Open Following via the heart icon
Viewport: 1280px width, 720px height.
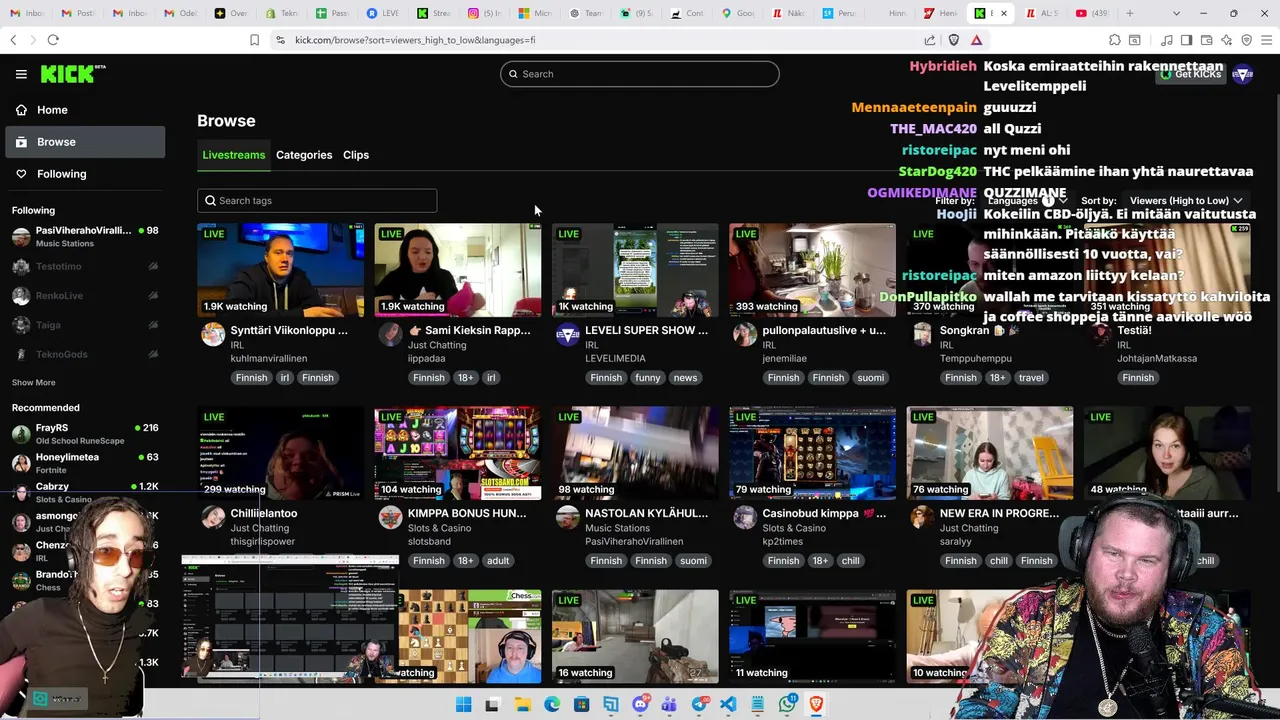click(21, 174)
